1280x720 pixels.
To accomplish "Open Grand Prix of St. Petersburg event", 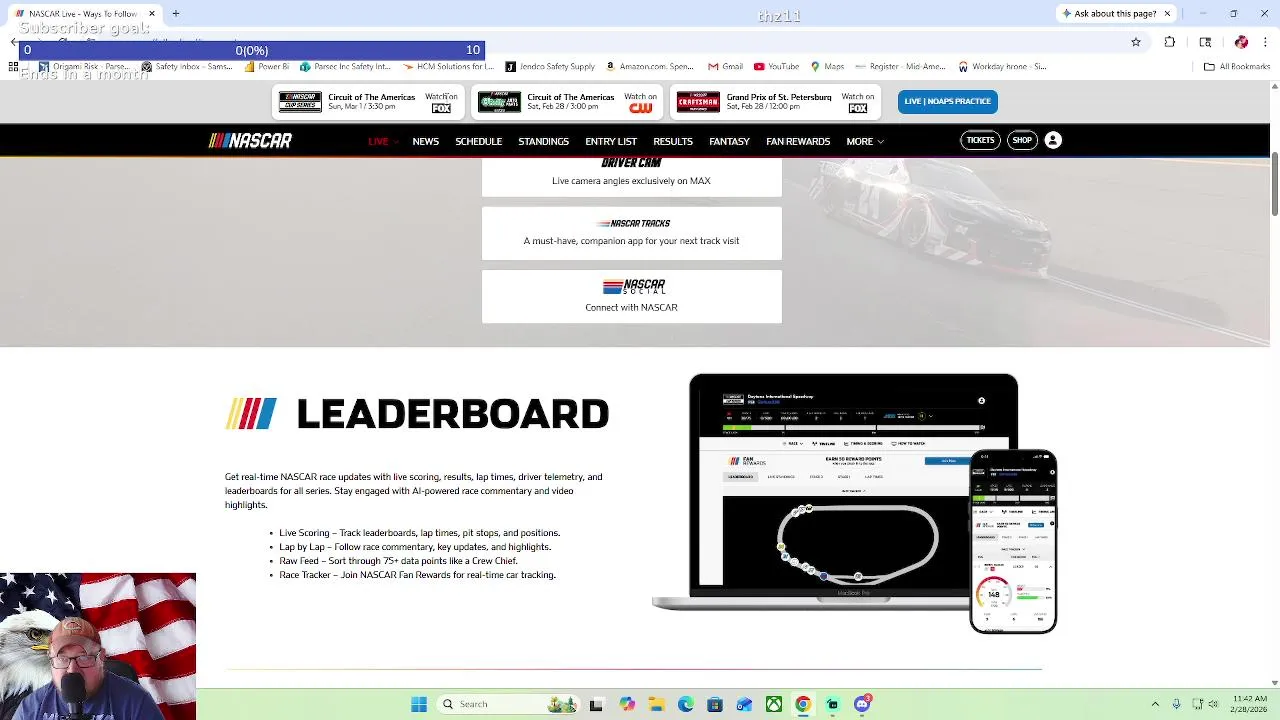I will click(x=773, y=102).
